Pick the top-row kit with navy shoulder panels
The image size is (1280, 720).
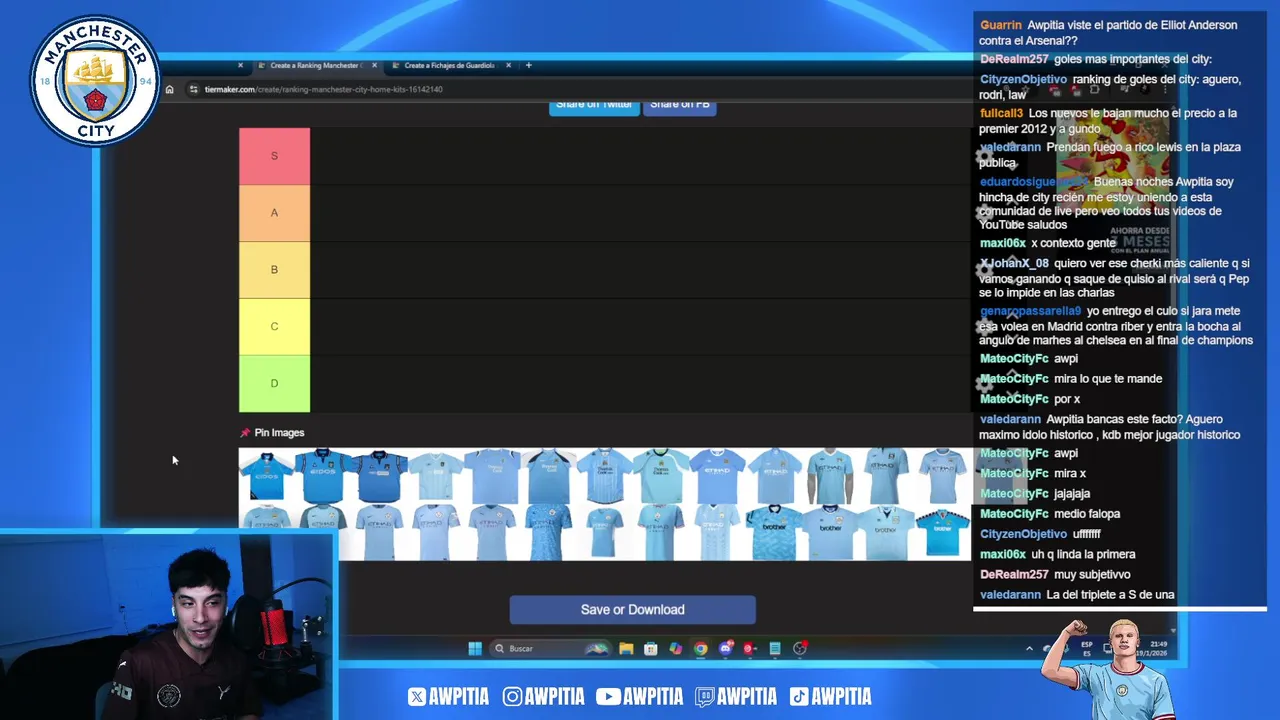click(547, 476)
